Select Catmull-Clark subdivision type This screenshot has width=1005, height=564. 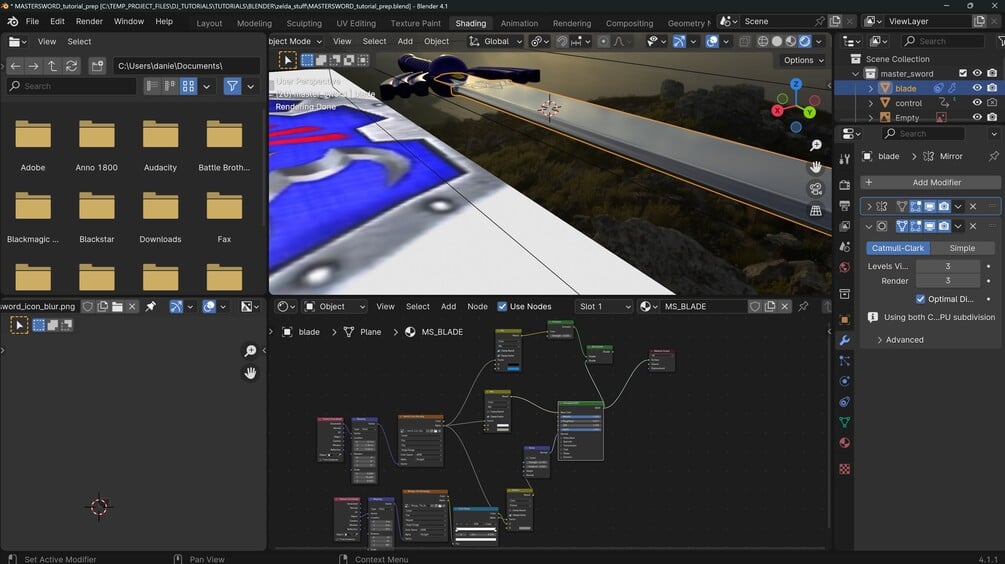tap(897, 248)
